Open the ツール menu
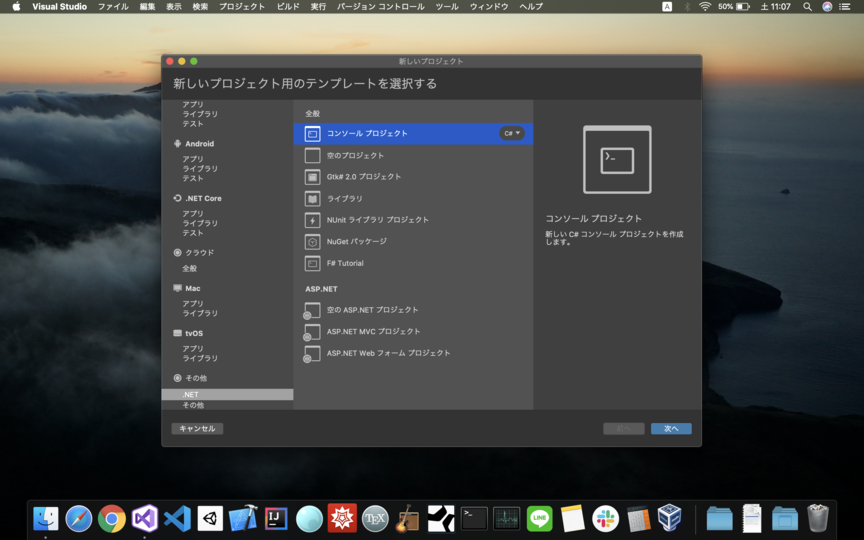This screenshot has width=864, height=540. [447, 7]
